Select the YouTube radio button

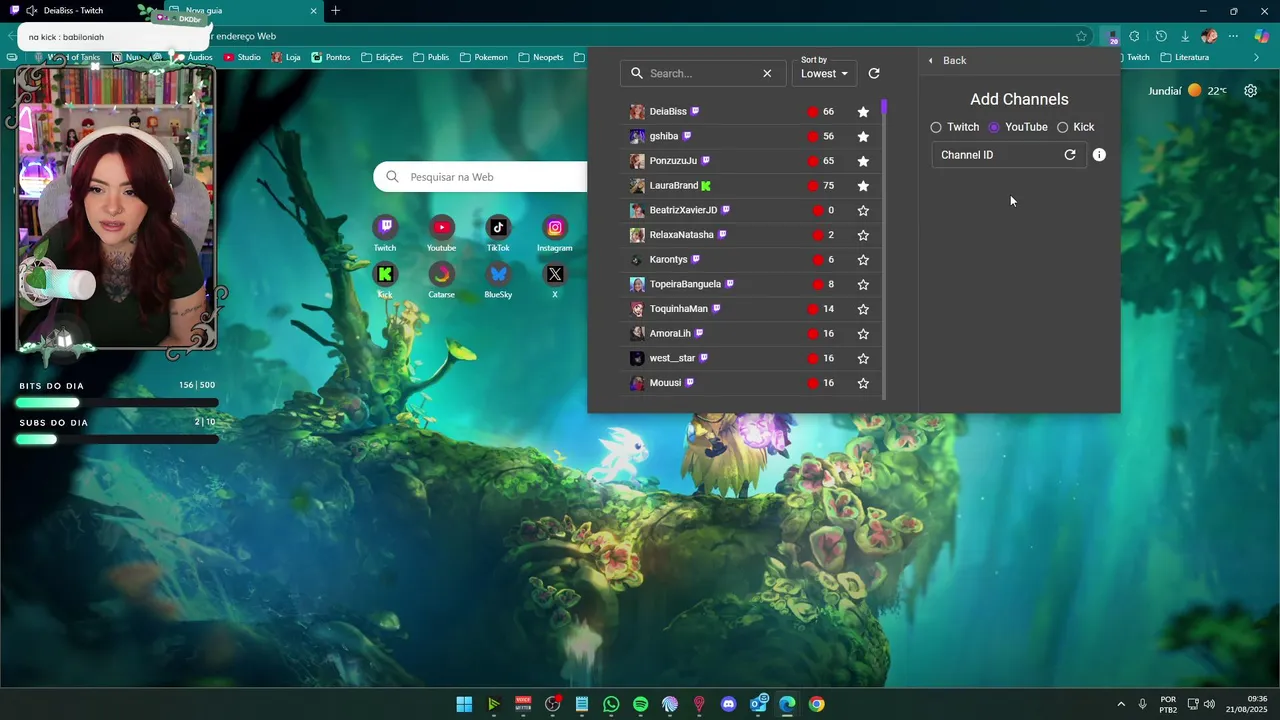pyautogui.click(x=994, y=127)
